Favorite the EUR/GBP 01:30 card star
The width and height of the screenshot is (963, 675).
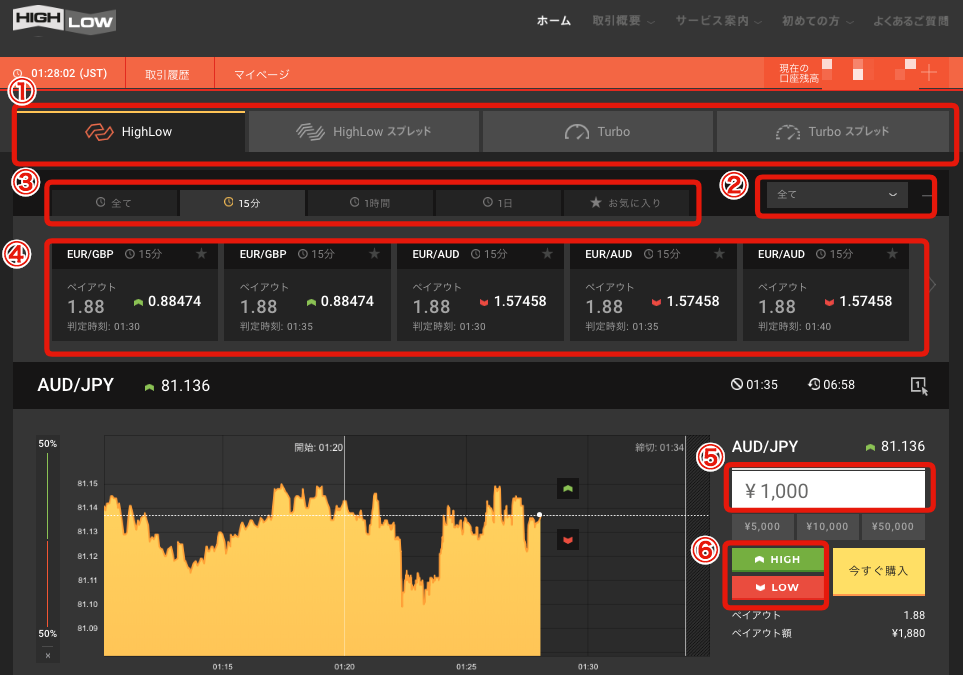(201, 254)
